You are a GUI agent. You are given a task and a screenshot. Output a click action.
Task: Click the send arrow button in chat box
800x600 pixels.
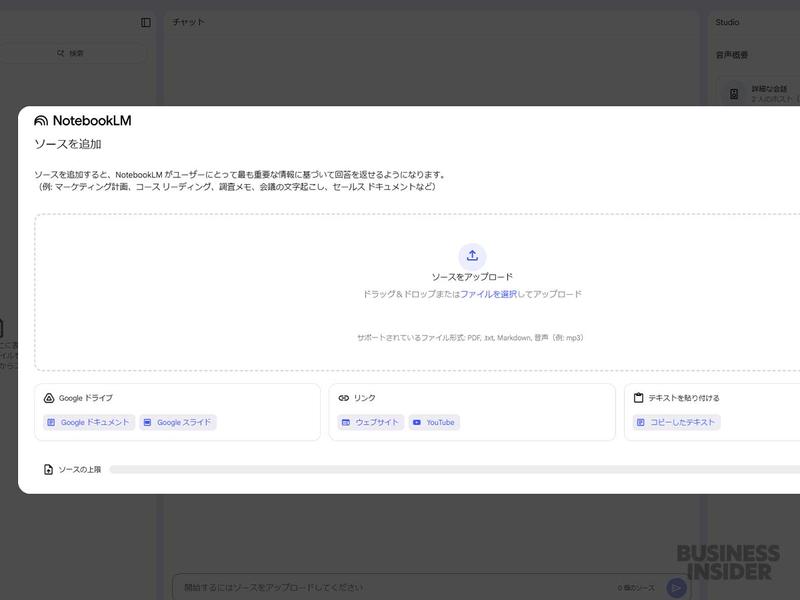[x=677, y=588]
